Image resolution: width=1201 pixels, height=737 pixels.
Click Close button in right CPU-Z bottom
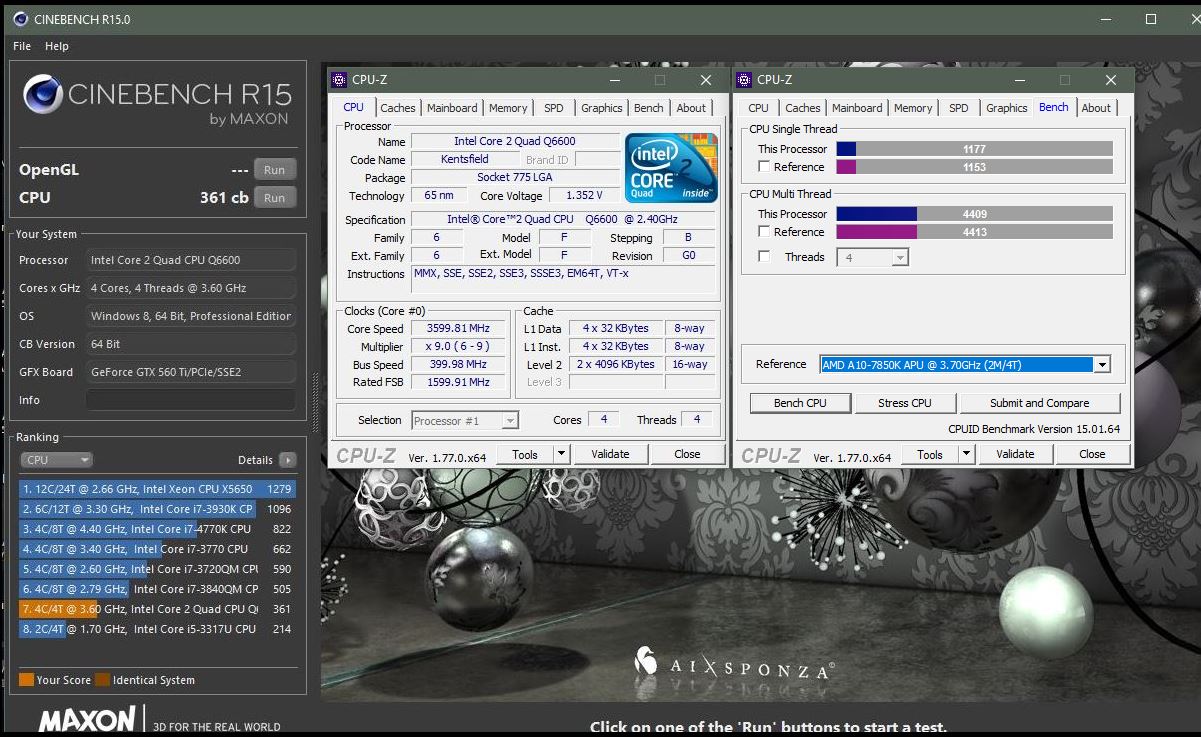(1092, 454)
